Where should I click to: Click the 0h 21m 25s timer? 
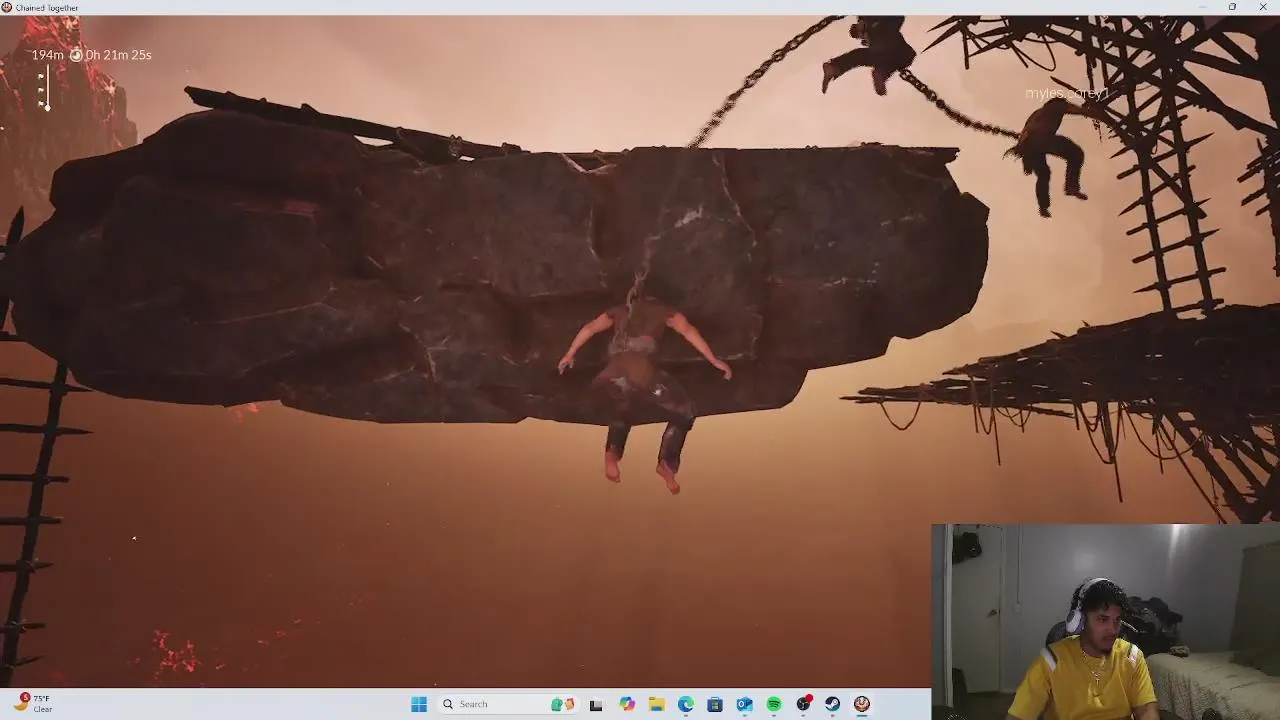[x=119, y=55]
